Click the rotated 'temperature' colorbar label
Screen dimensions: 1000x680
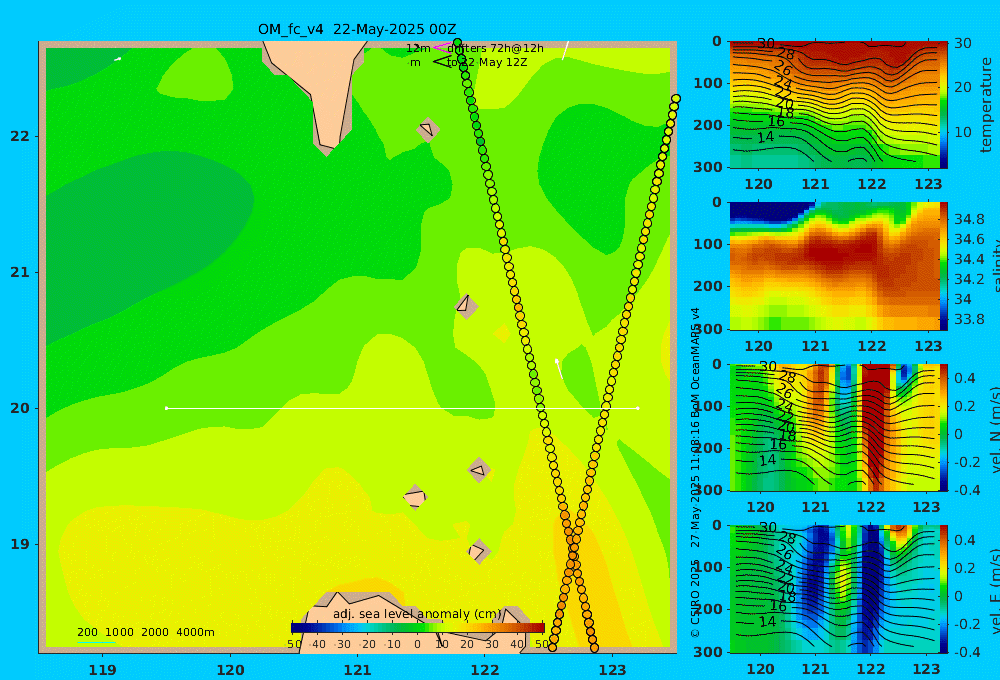[987, 105]
